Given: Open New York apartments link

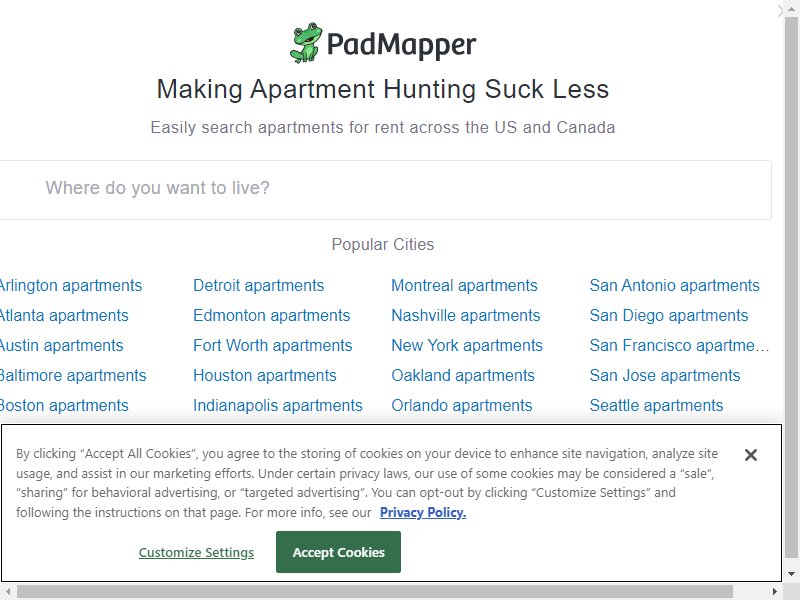Looking at the screenshot, I should pyautogui.click(x=467, y=345).
